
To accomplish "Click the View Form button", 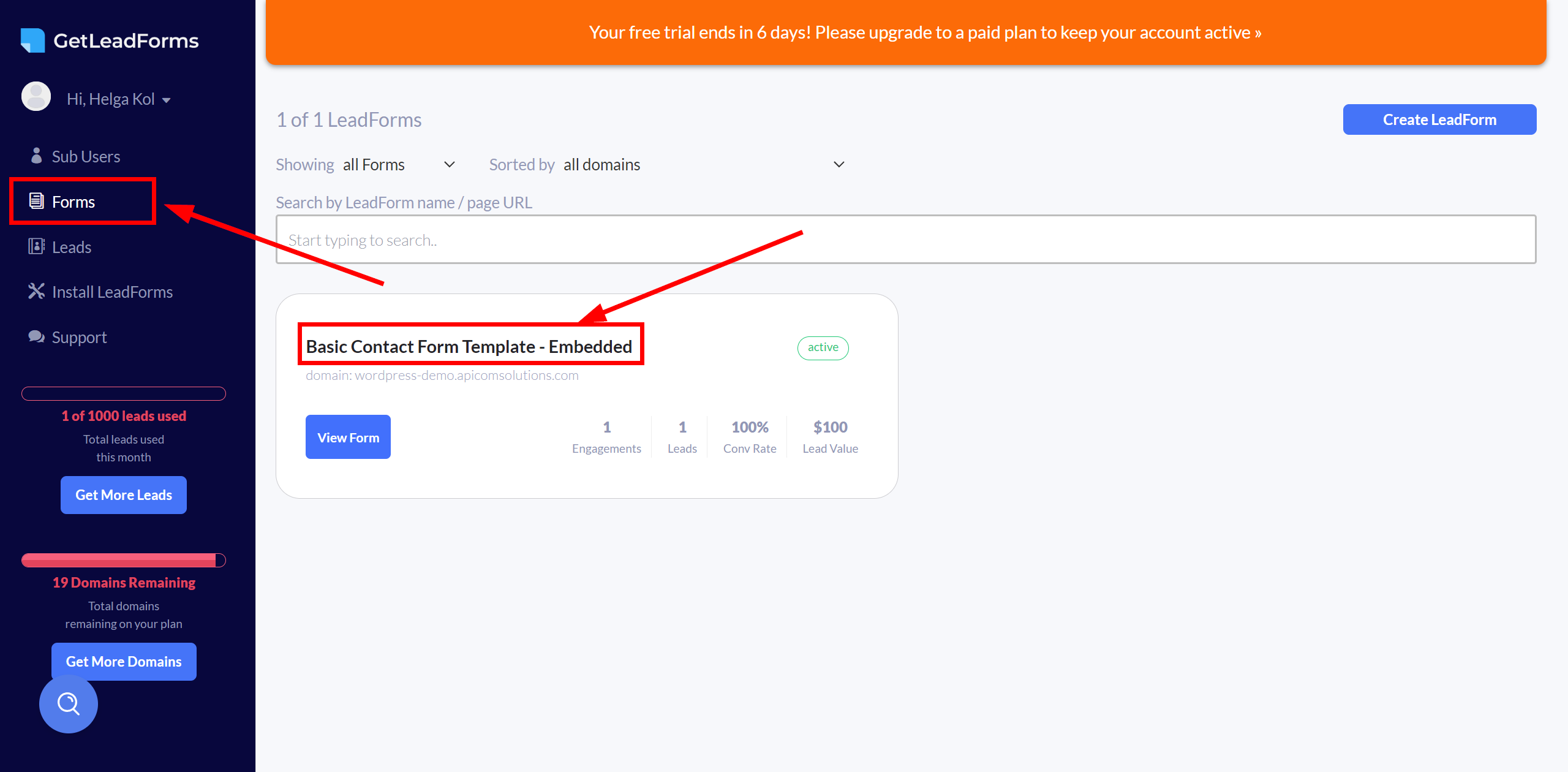I will [x=348, y=437].
